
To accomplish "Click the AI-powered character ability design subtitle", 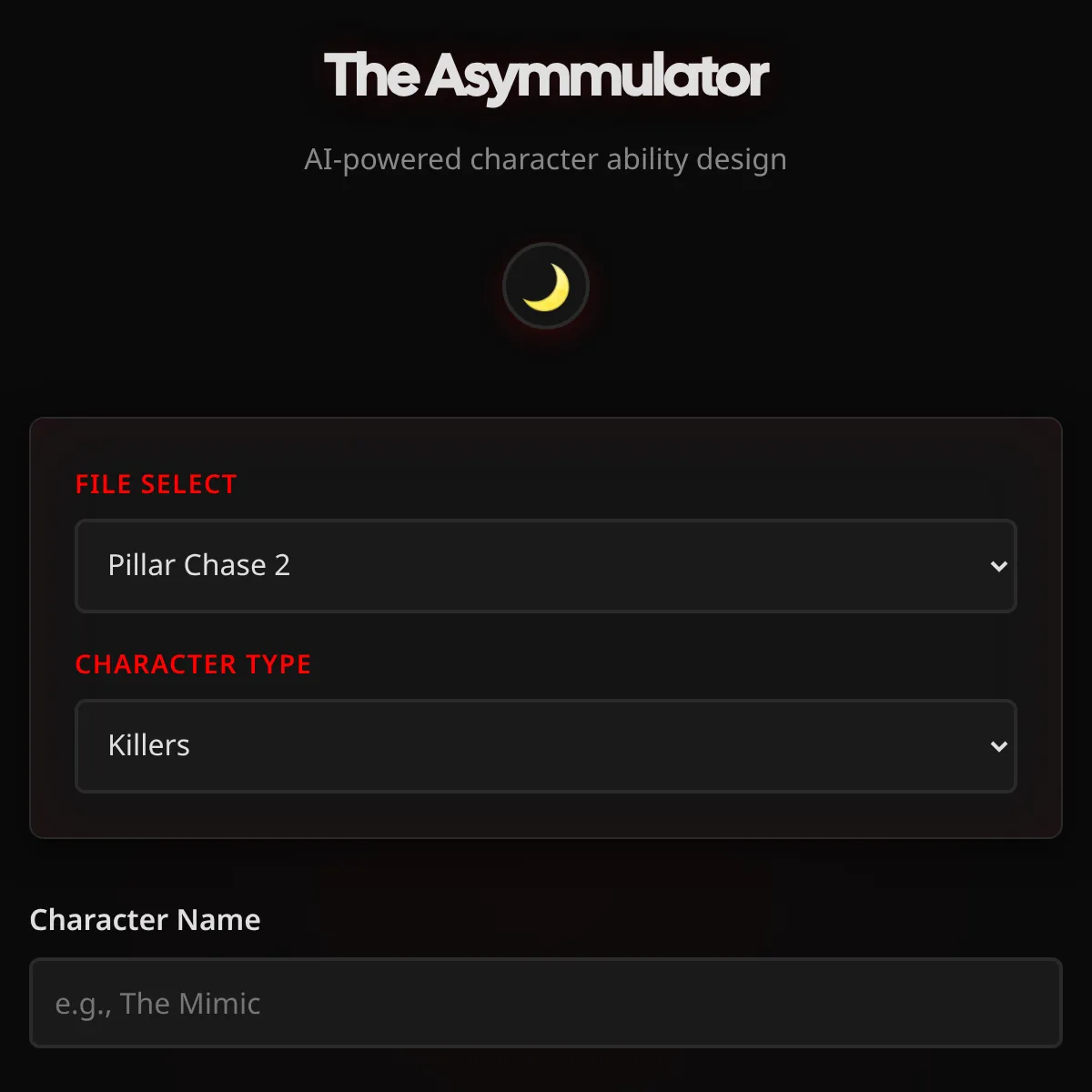I will [545, 159].
